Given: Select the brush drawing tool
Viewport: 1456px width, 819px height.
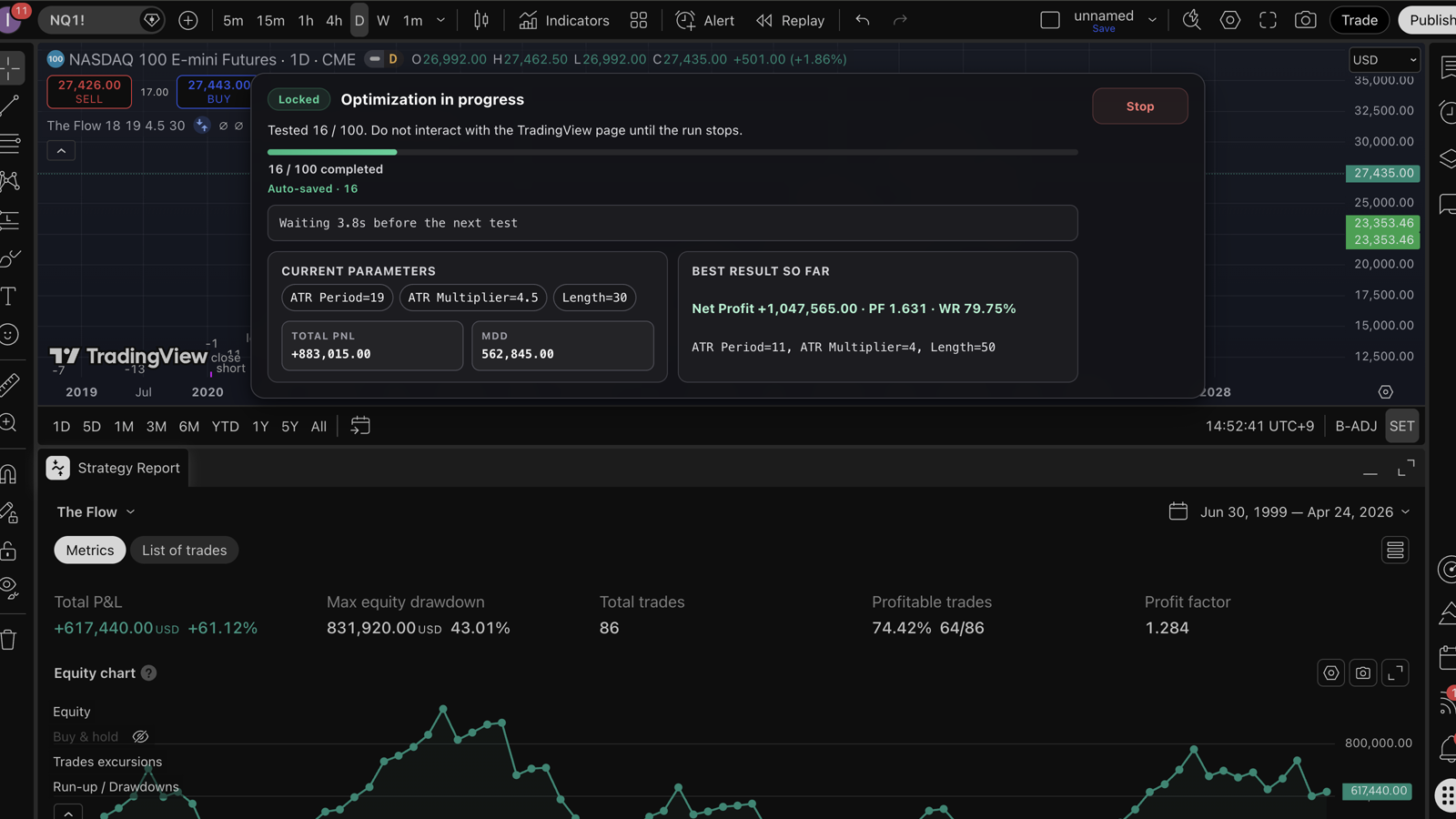Looking at the screenshot, I should pos(9,258).
